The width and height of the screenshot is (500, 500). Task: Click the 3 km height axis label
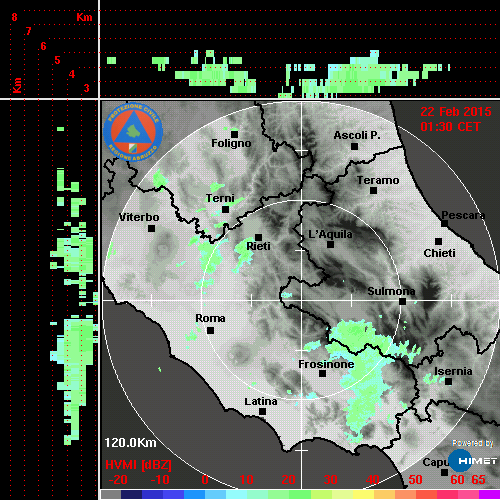coord(86,88)
